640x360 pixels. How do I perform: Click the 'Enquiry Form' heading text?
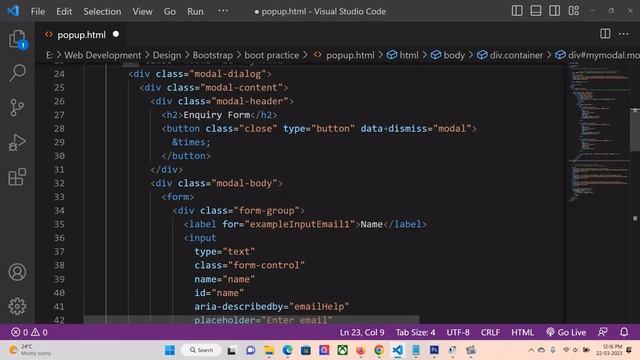(x=216, y=115)
